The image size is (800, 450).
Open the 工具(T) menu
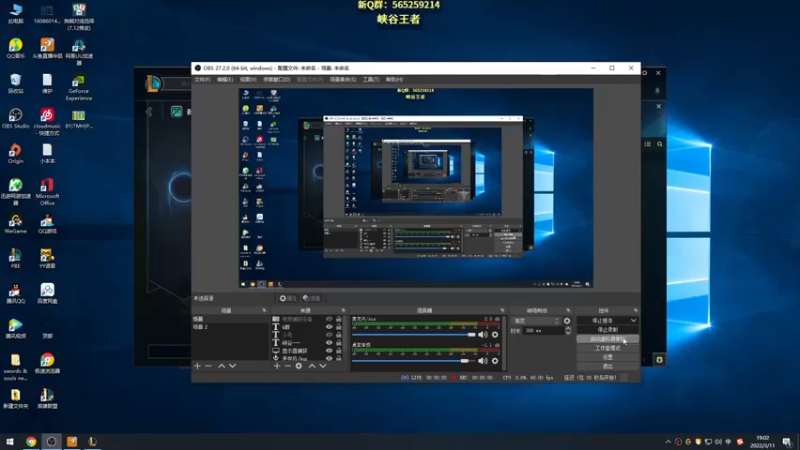pos(370,80)
